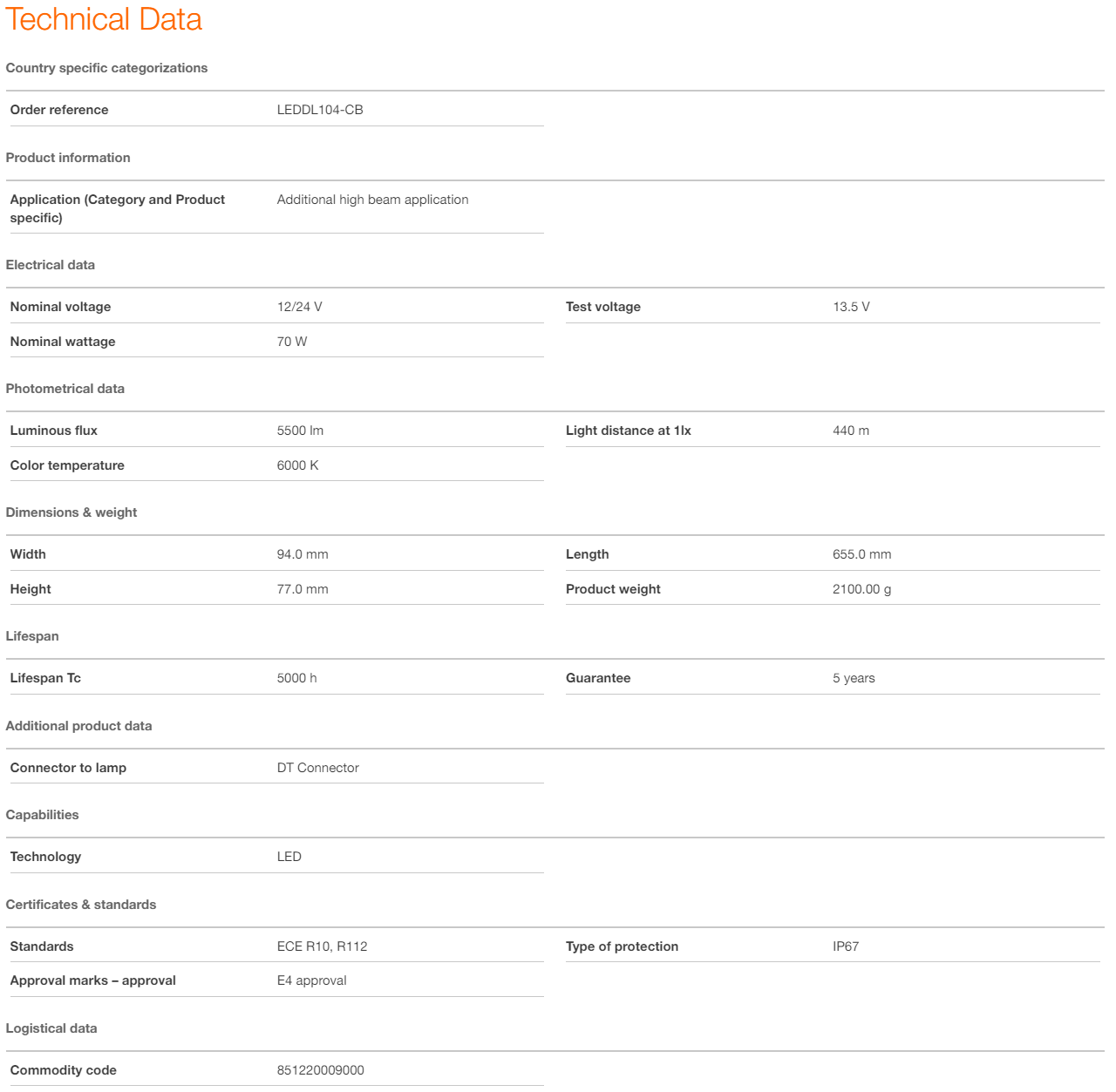Image resolution: width=1116 pixels, height=1092 pixels.
Task: Click the Technical Data heading
Action: click(104, 19)
